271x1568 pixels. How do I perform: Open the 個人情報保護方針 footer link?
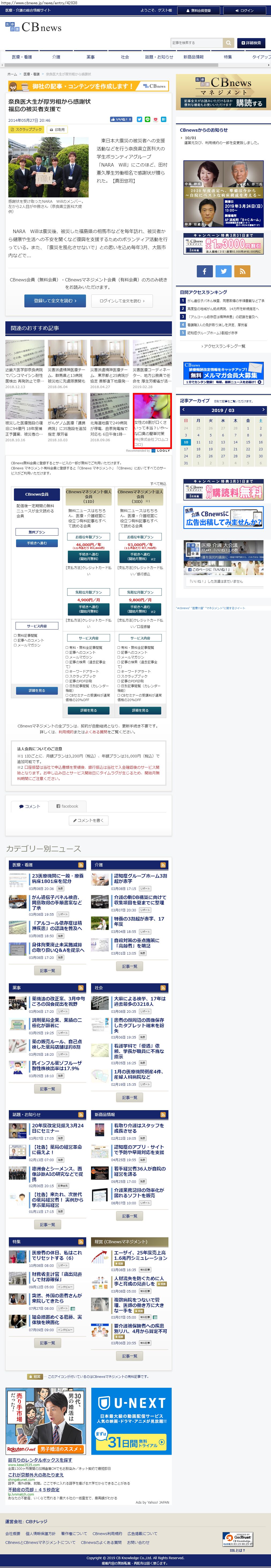(41, 1533)
